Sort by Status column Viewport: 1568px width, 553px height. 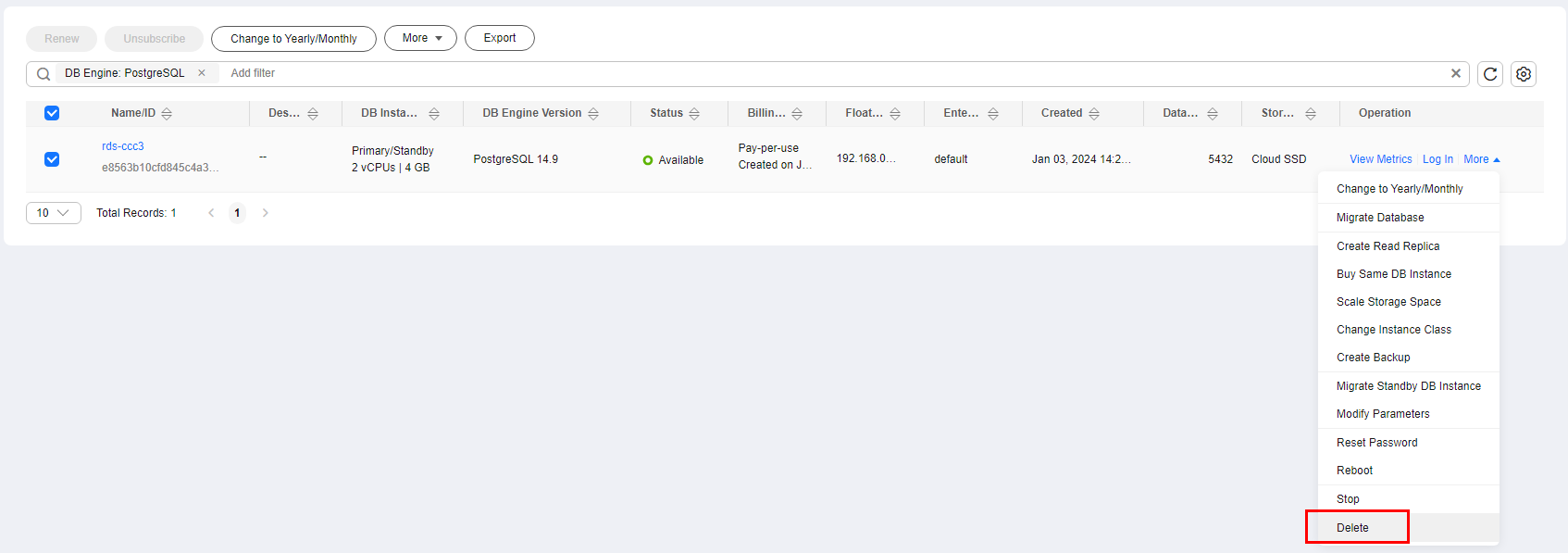pyautogui.click(x=694, y=114)
